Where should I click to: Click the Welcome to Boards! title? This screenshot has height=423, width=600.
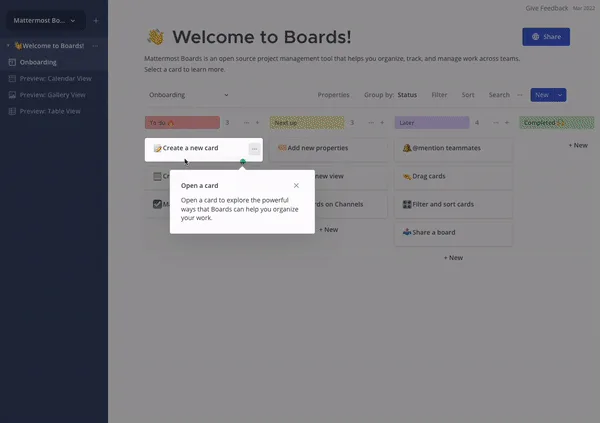262,37
